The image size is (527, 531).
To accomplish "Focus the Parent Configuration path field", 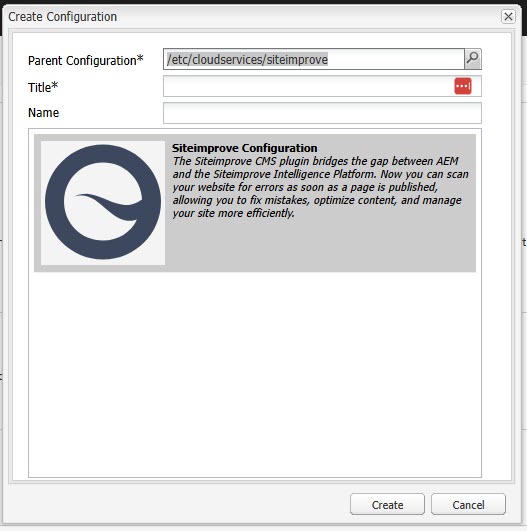I will (x=314, y=59).
